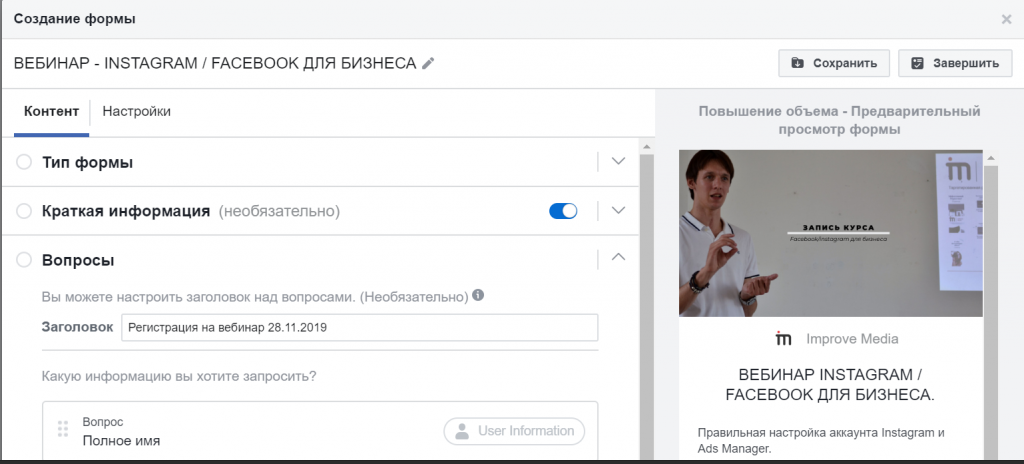The width and height of the screenshot is (1024, 464).
Task: Expand the Тип формы section chevron
Action: (x=618, y=162)
